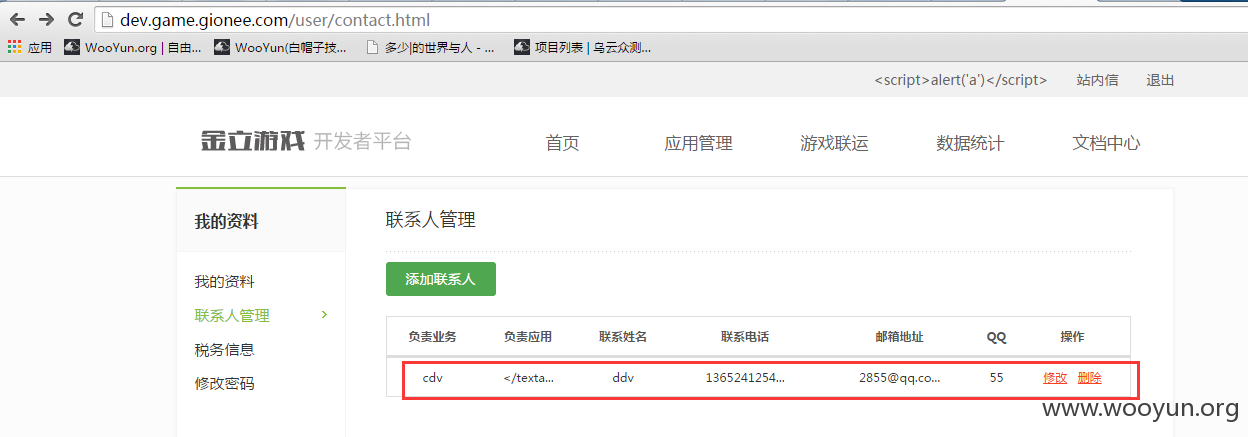Click the 开发者平台 subtitle text
The height and width of the screenshot is (437, 1248).
(x=362, y=142)
